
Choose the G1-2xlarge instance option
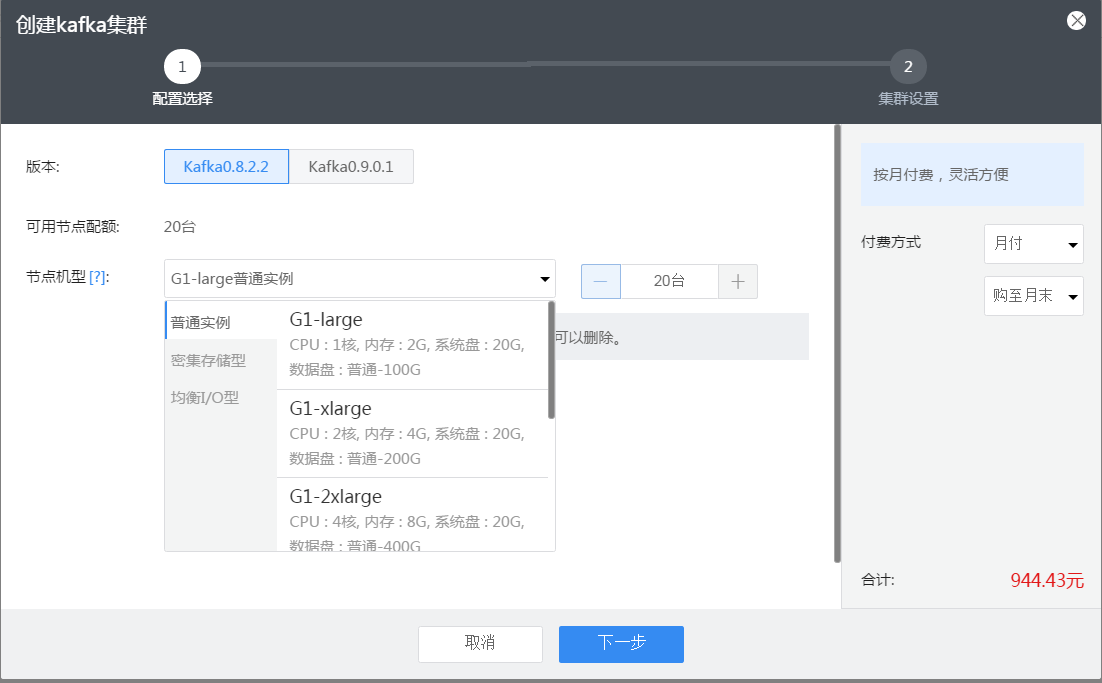coord(411,518)
